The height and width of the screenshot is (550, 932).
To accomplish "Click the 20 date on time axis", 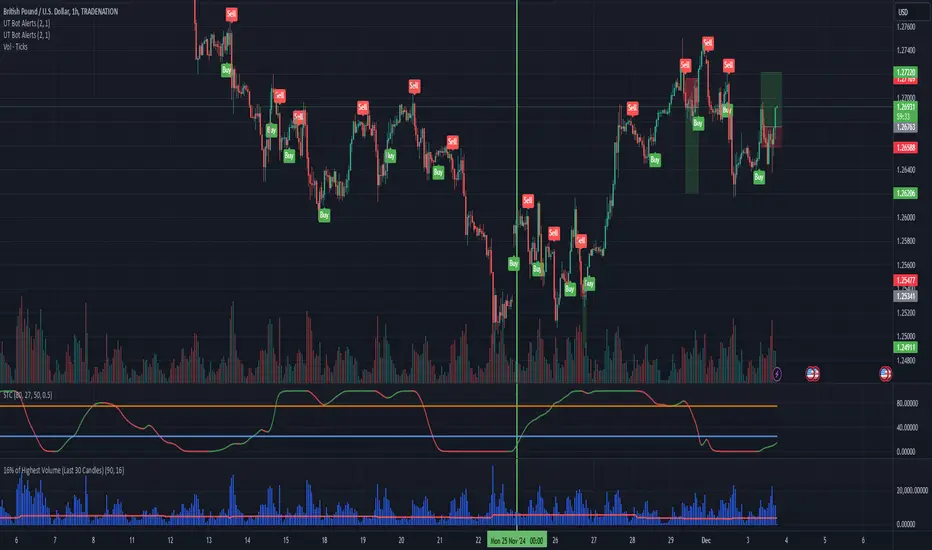I will (401, 540).
